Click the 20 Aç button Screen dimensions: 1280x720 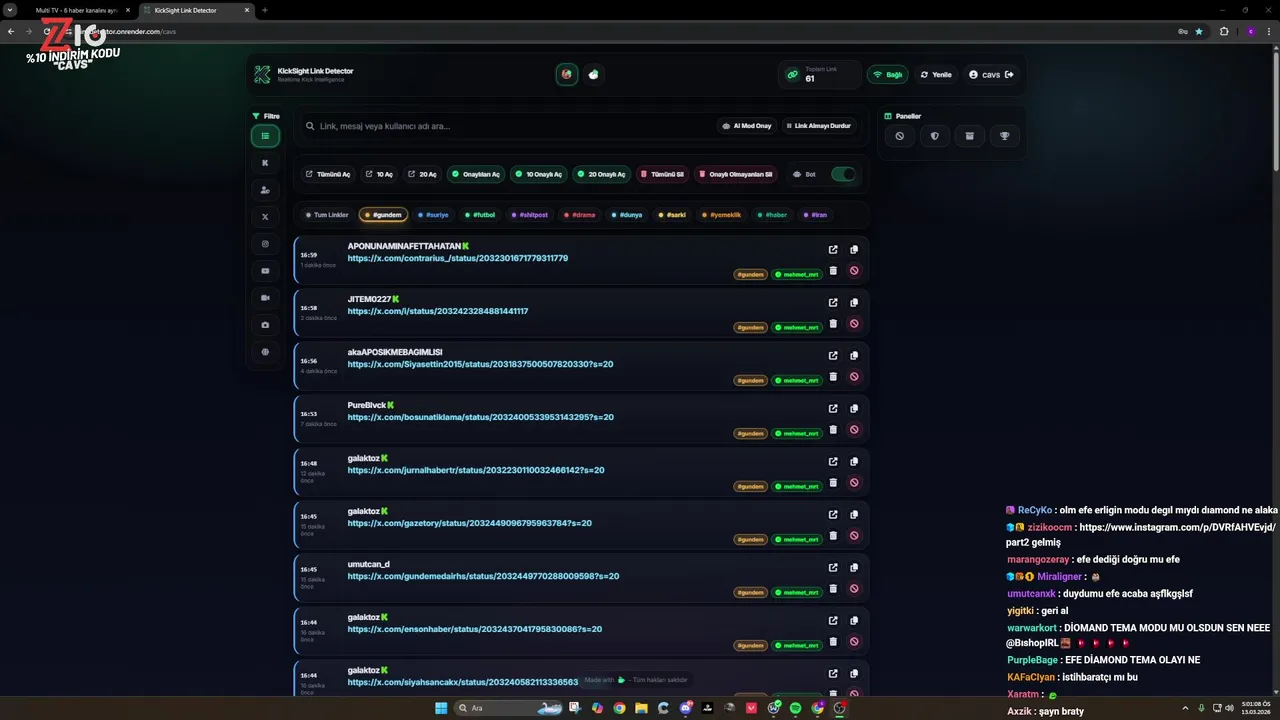(x=422, y=174)
